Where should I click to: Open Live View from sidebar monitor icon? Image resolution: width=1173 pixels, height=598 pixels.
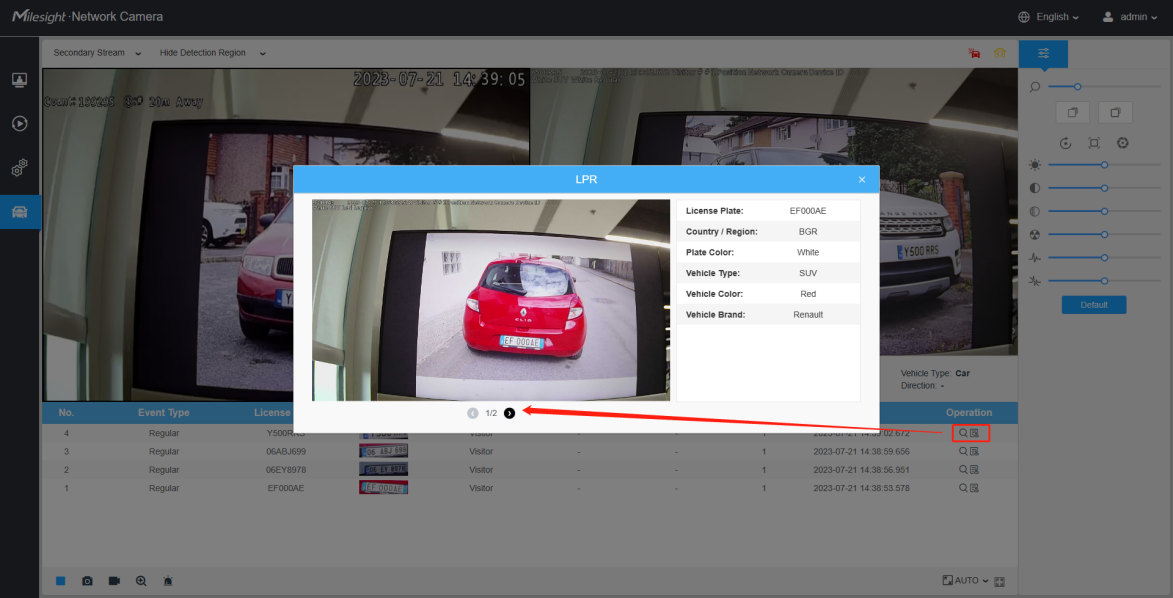[x=20, y=79]
